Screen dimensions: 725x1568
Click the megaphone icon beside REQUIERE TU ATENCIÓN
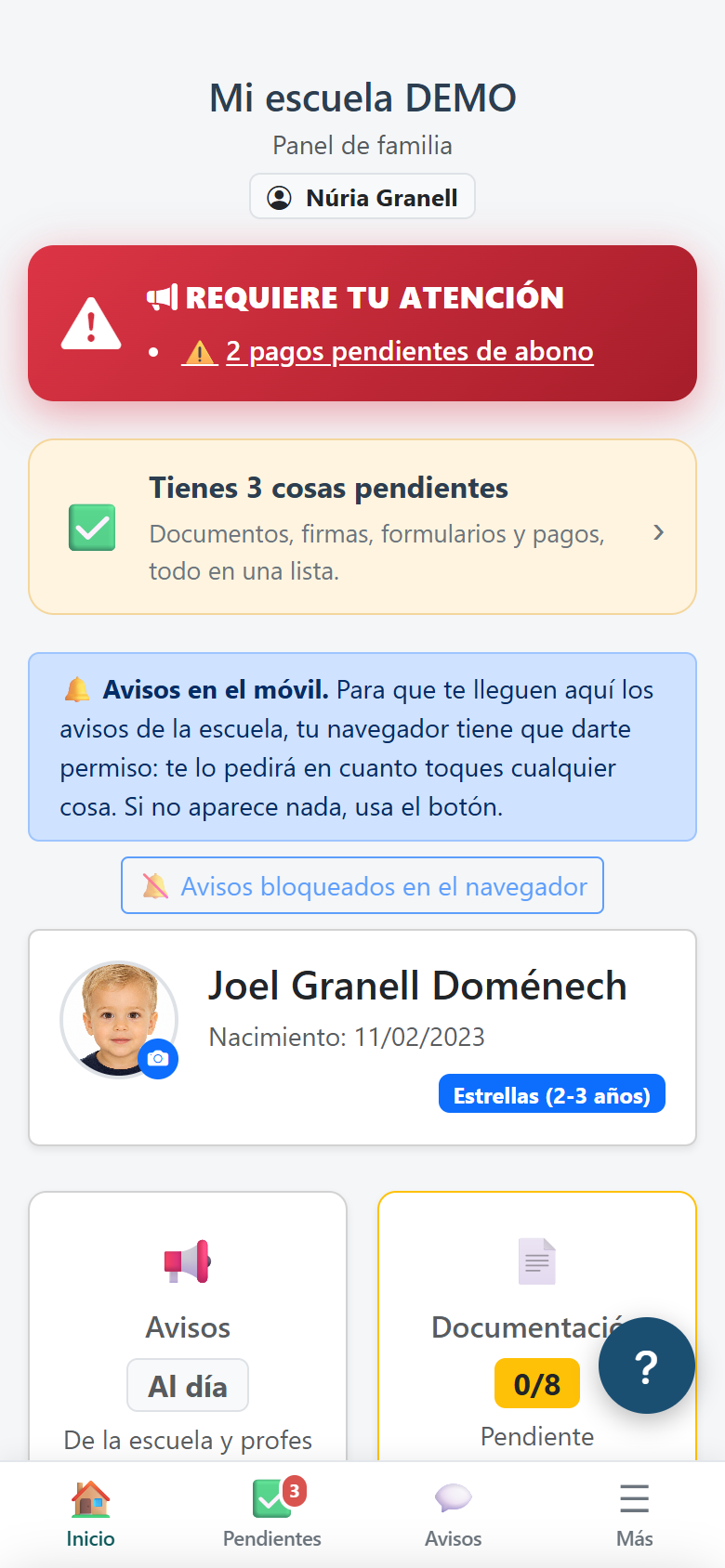pos(162,297)
